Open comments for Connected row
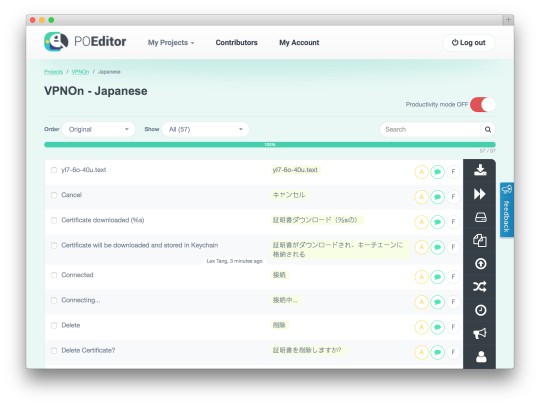The image size is (540, 406). (x=437, y=277)
